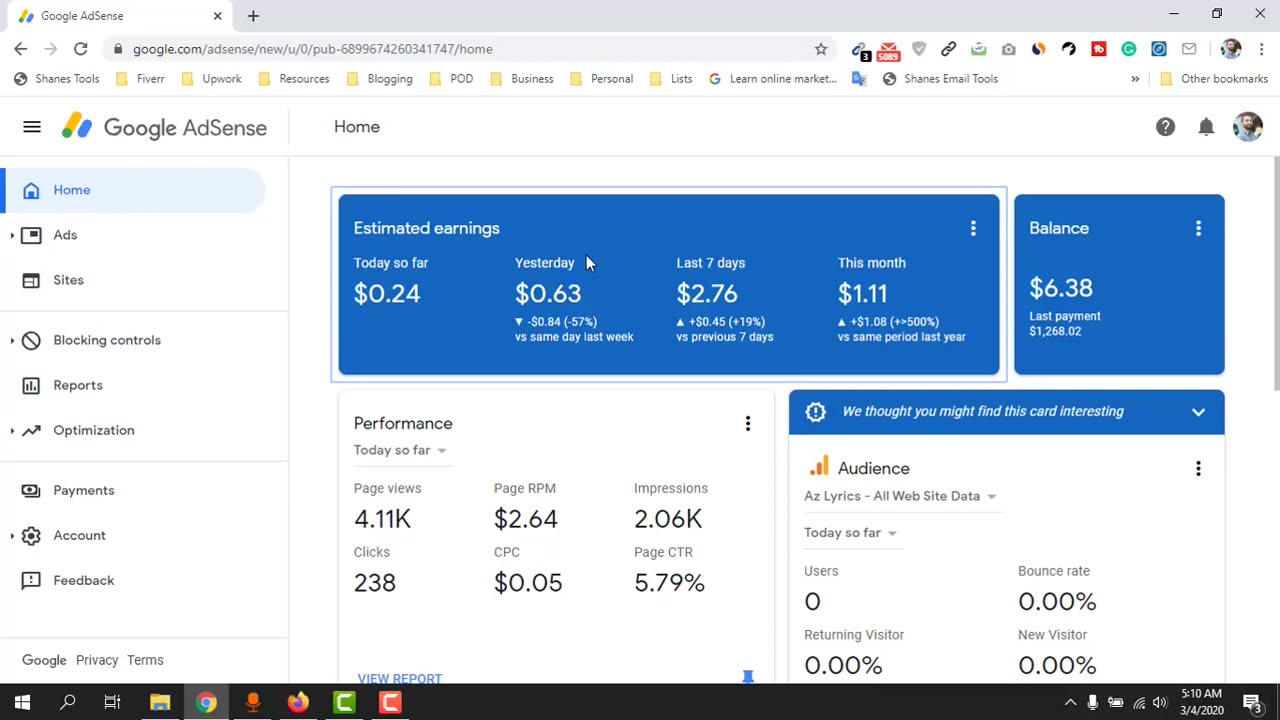Click VIEW REPORT link

pos(399,678)
